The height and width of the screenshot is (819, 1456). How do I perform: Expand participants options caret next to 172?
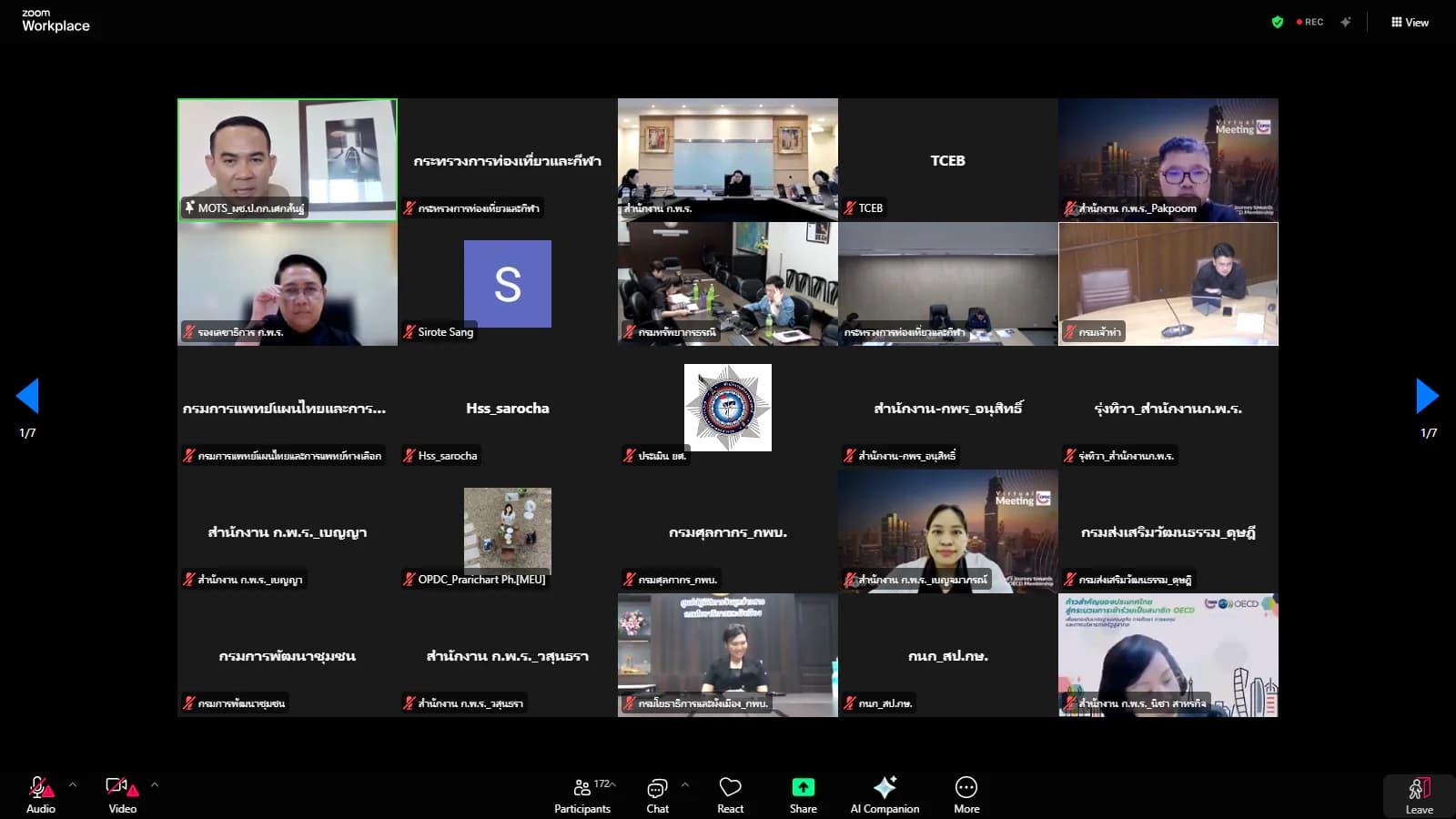tap(613, 784)
